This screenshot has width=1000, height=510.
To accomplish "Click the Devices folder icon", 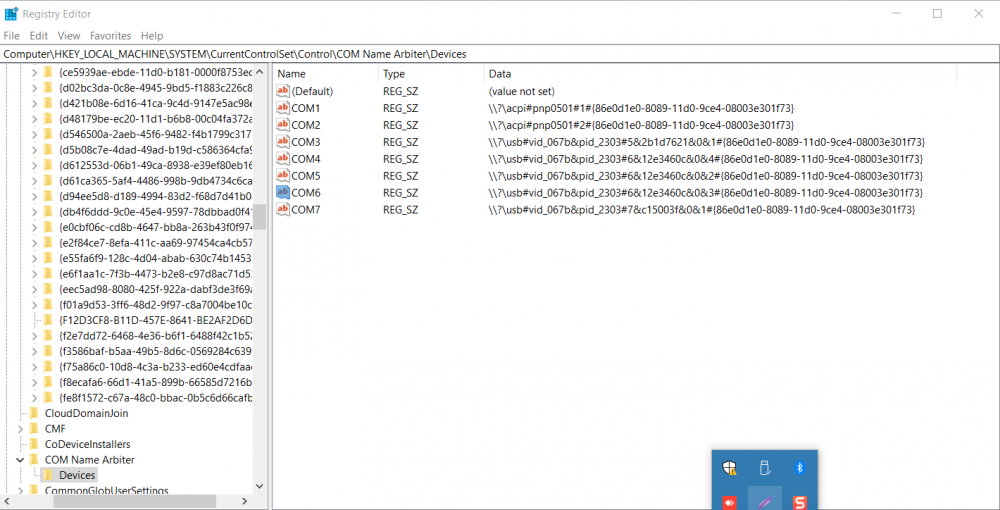I will click(x=48, y=475).
